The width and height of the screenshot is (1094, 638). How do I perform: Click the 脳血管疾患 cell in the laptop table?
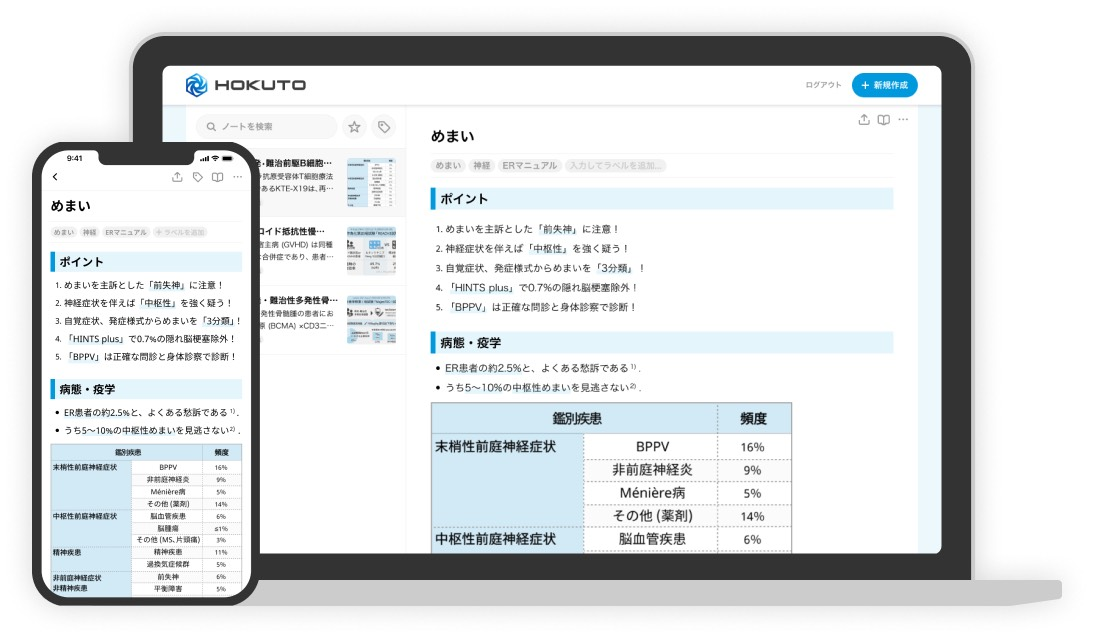point(651,539)
